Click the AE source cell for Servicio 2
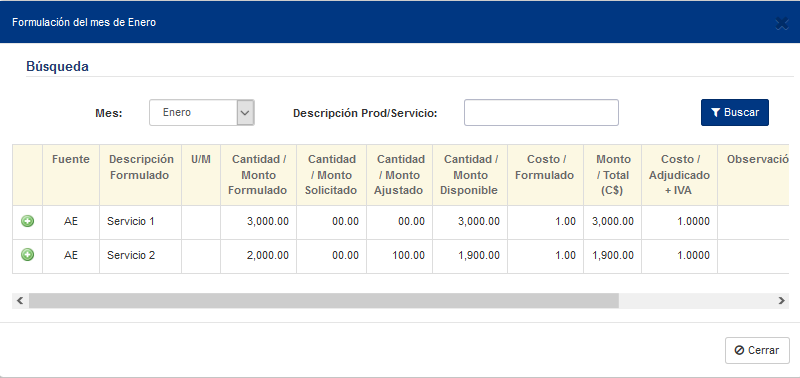The image size is (800, 378). click(x=70, y=256)
